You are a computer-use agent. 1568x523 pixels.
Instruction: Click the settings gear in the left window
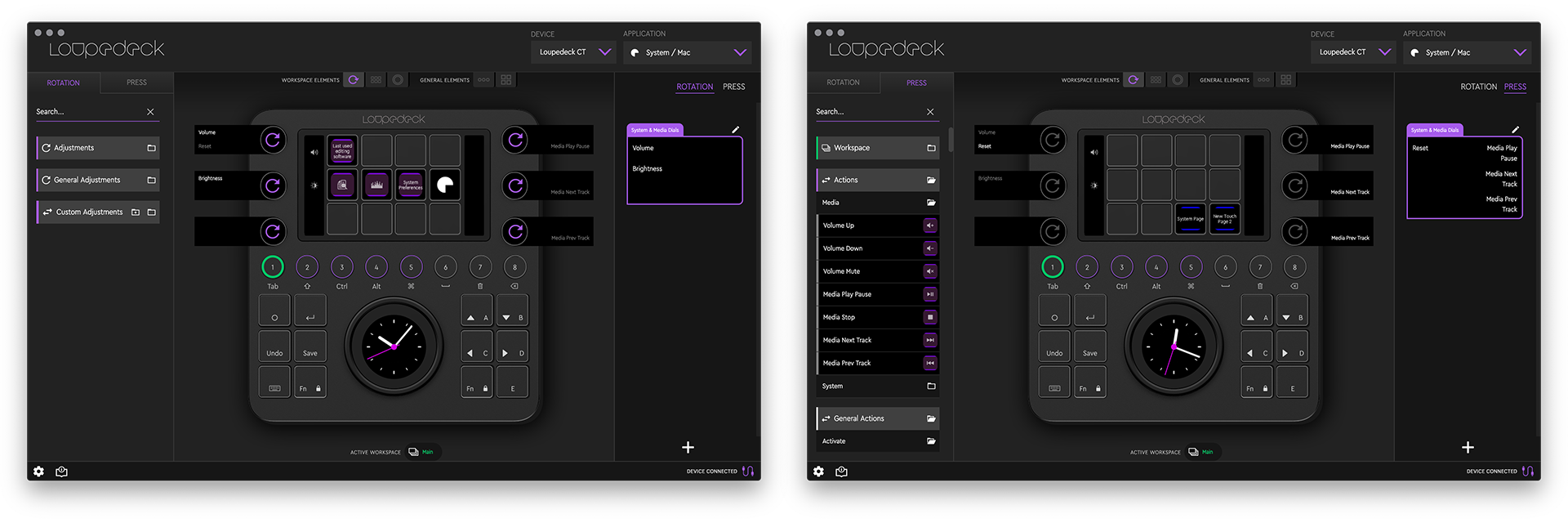38,472
